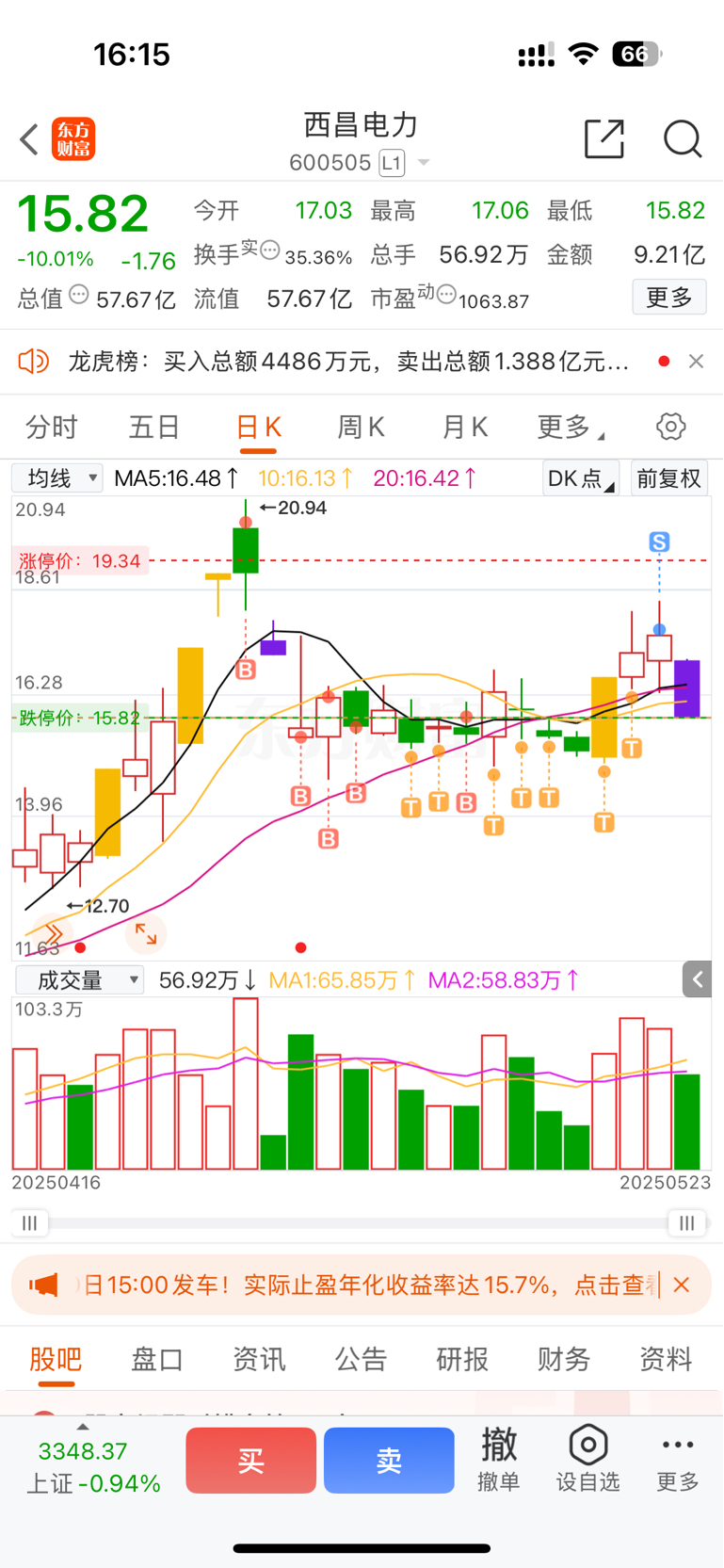Tap the MA2:58.83万 volume value

[x=504, y=980]
